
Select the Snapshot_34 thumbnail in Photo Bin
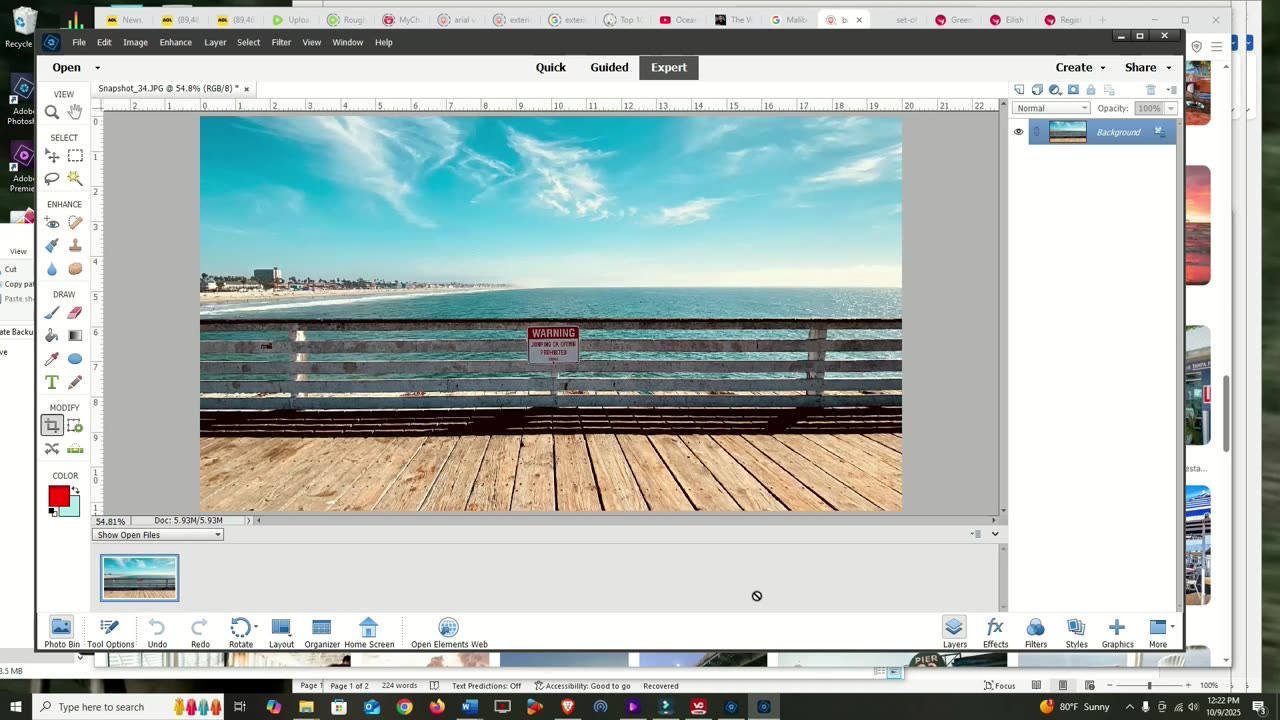(139, 578)
